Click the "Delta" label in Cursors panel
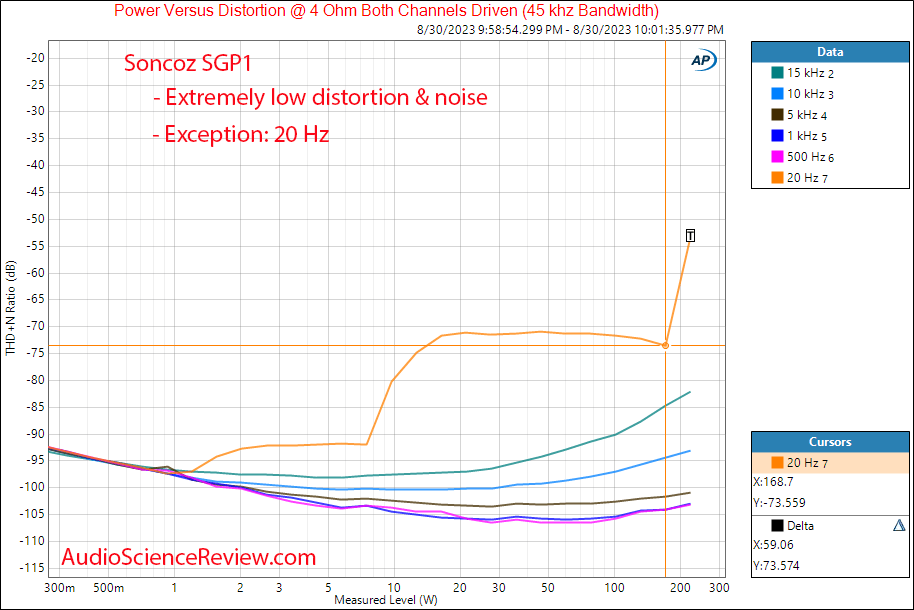 point(800,526)
